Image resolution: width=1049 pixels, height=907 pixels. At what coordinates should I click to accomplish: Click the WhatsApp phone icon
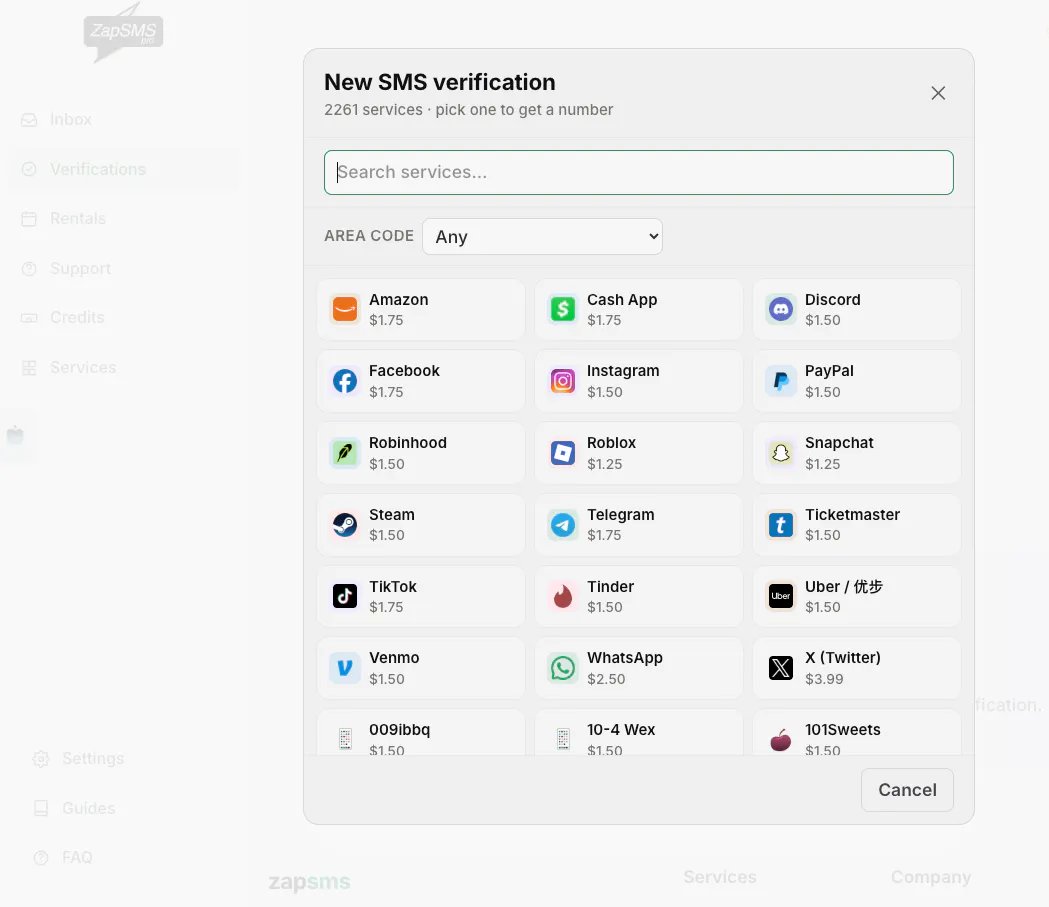[563, 668]
